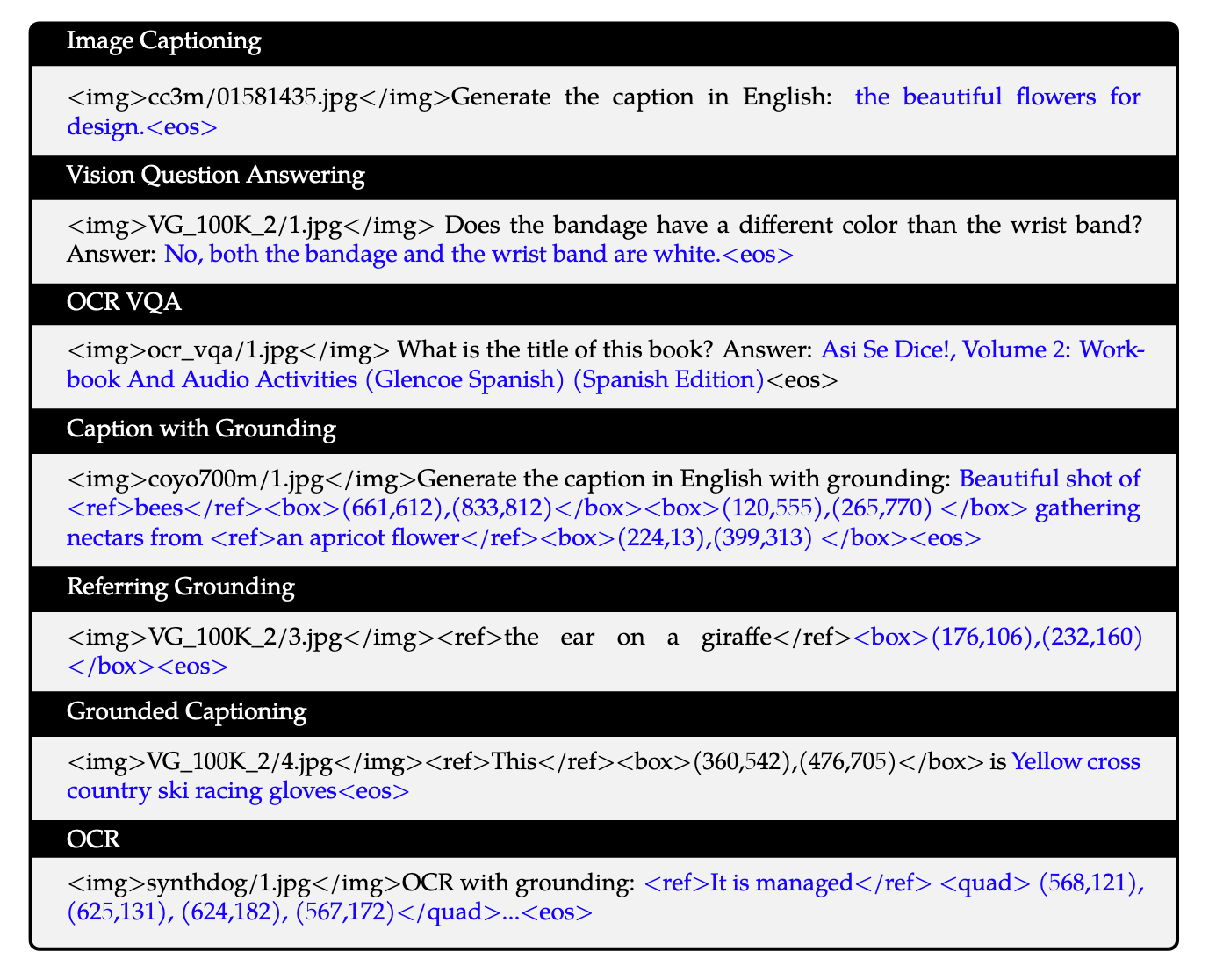This screenshot has width=1216, height=980.
Task: Click the 'Beautiful shot of' blue text
Action: click(1050, 479)
